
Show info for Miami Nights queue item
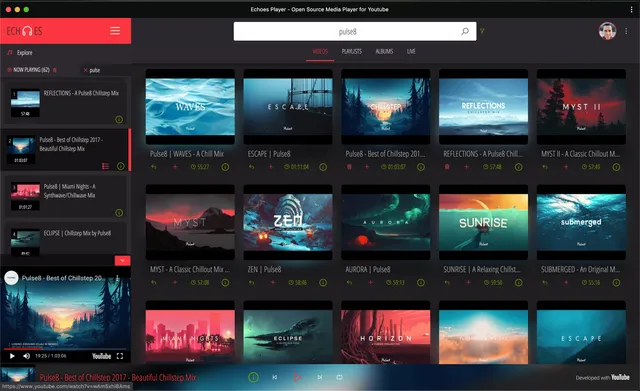119,213
